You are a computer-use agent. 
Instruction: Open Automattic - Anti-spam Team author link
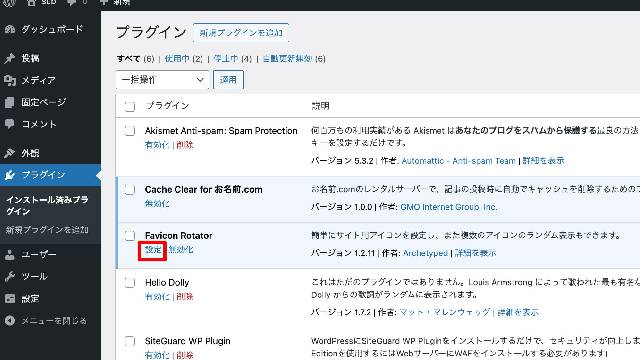pyautogui.click(x=458, y=161)
